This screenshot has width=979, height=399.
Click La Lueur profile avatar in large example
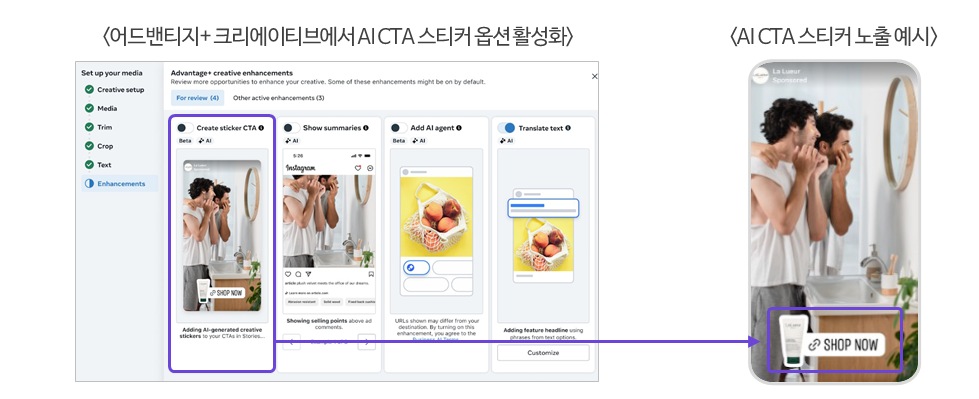[x=761, y=76]
